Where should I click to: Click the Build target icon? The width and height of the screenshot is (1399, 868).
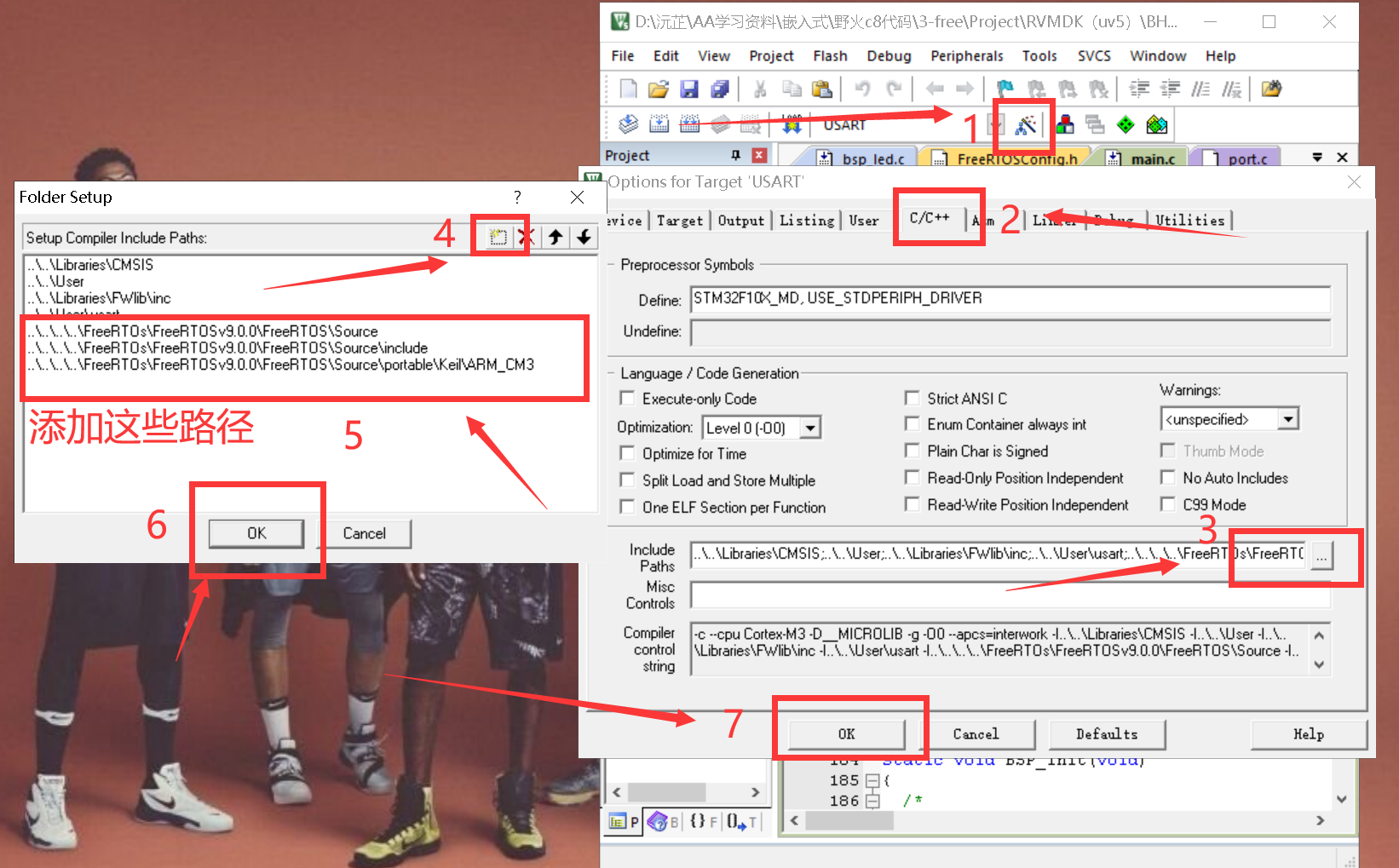click(x=659, y=124)
